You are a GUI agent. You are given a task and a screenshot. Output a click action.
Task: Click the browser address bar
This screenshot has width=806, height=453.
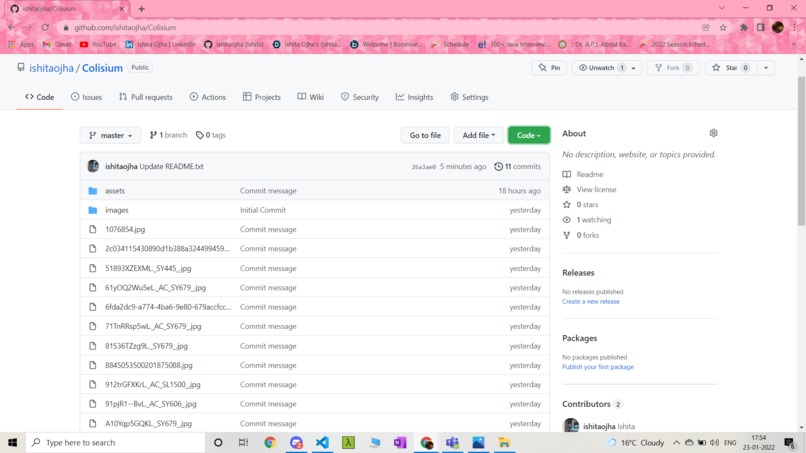[380, 28]
